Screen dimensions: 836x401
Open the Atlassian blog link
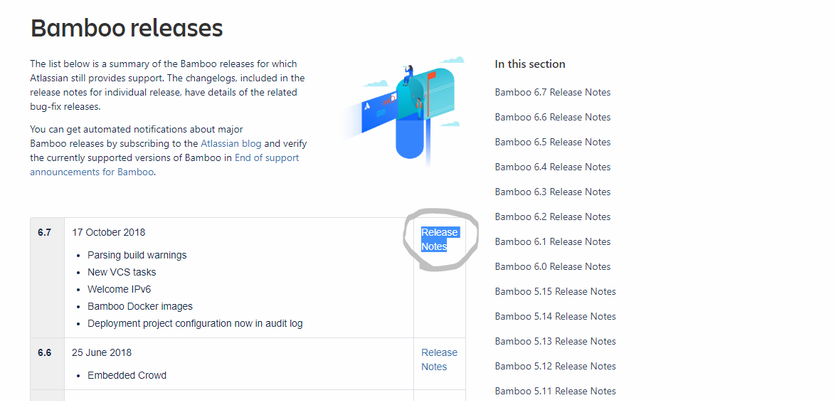click(x=231, y=143)
